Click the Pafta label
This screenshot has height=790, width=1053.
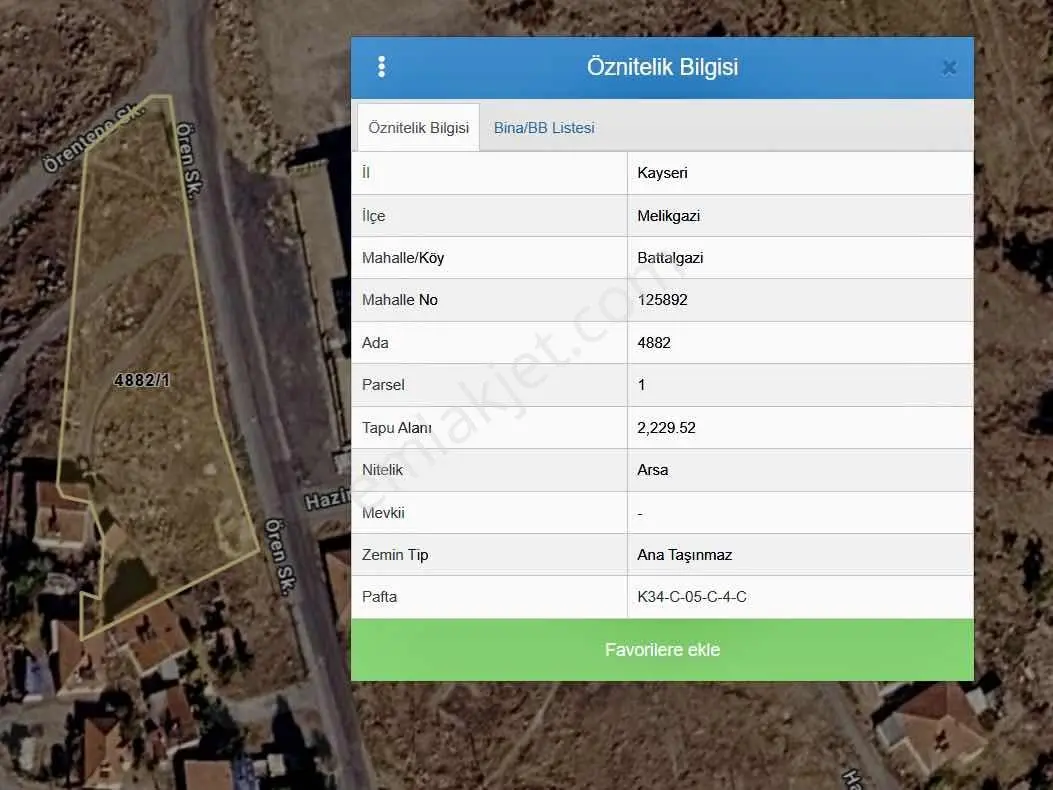(379, 597)
